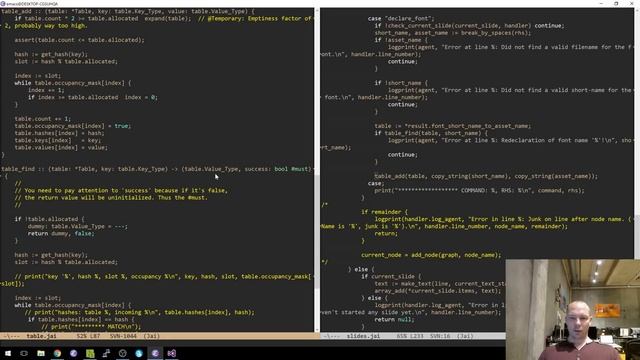640x360 pixels.
Task: Click the case "declare_font": line in slides.jai
Action: [401, 18]
